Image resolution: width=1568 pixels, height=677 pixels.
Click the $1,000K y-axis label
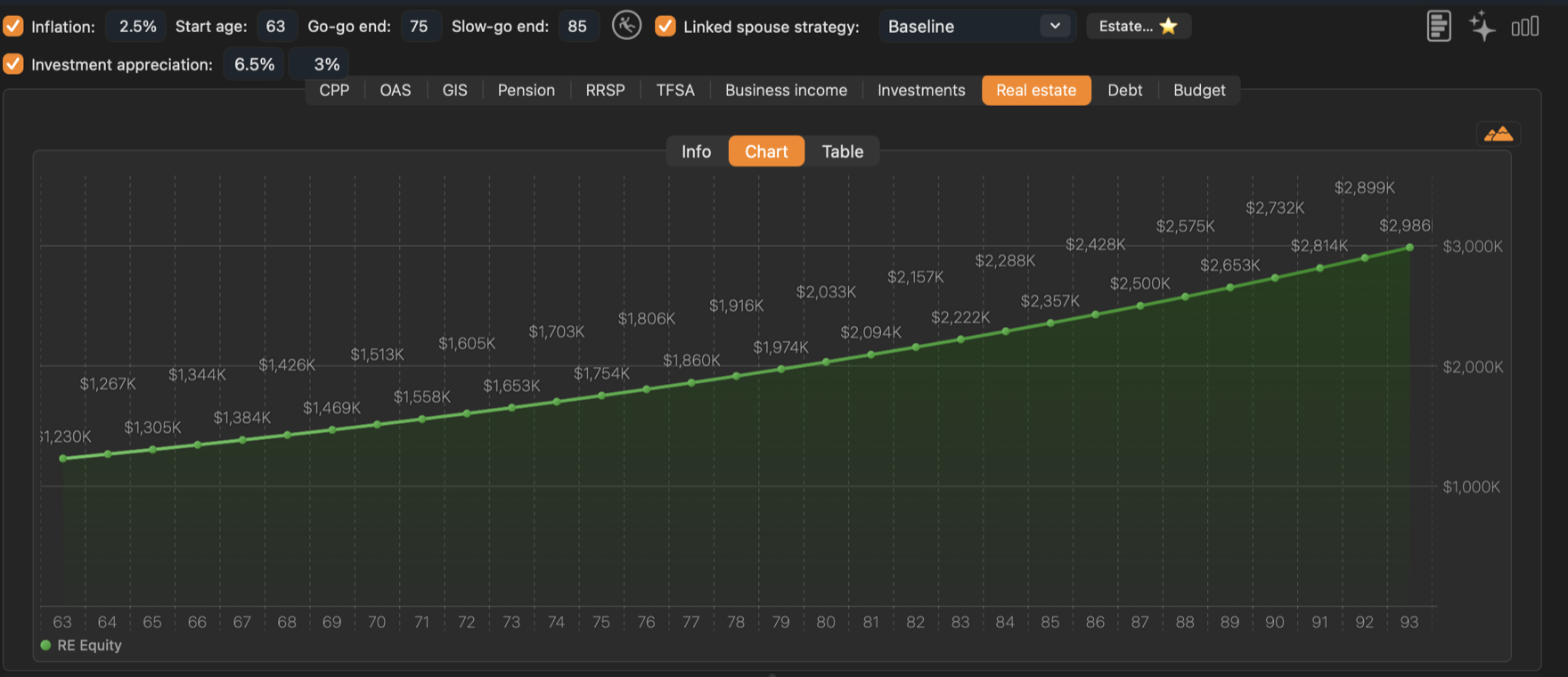point(1471,486)
